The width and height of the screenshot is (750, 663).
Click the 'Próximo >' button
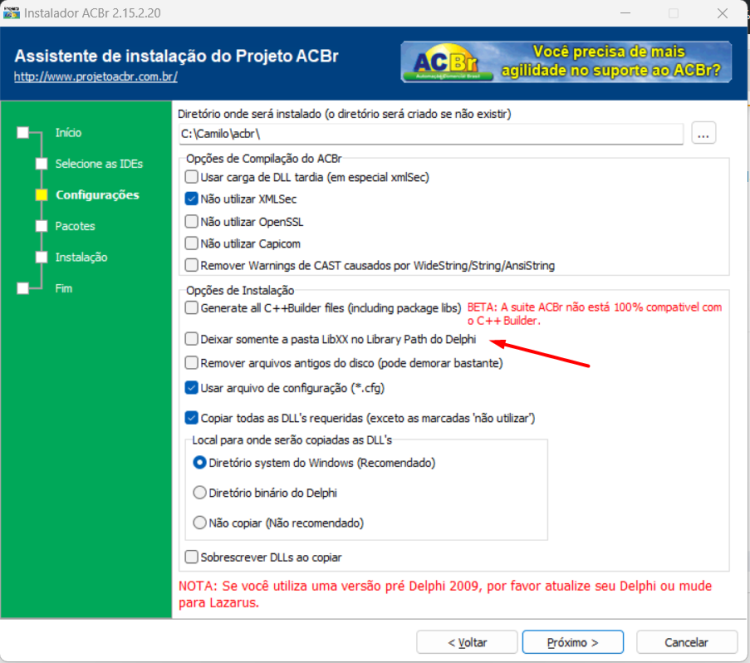coord(573,642)
